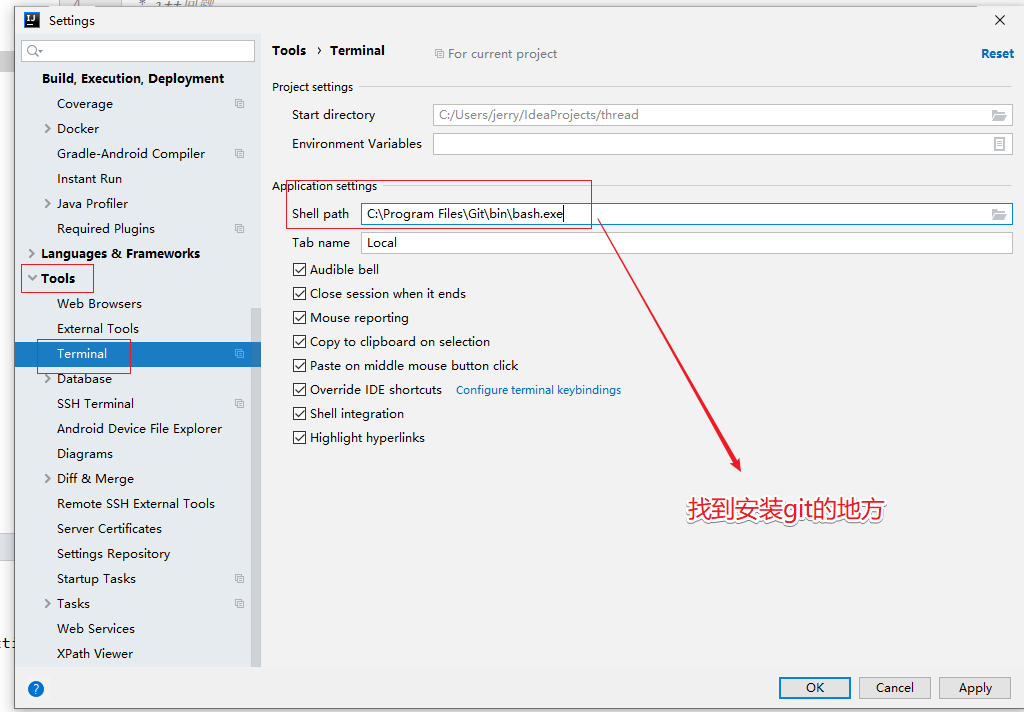1024x712 pixels.
Task: Click the project-level icon beside Startup Tasks
Action: point(240,579)
